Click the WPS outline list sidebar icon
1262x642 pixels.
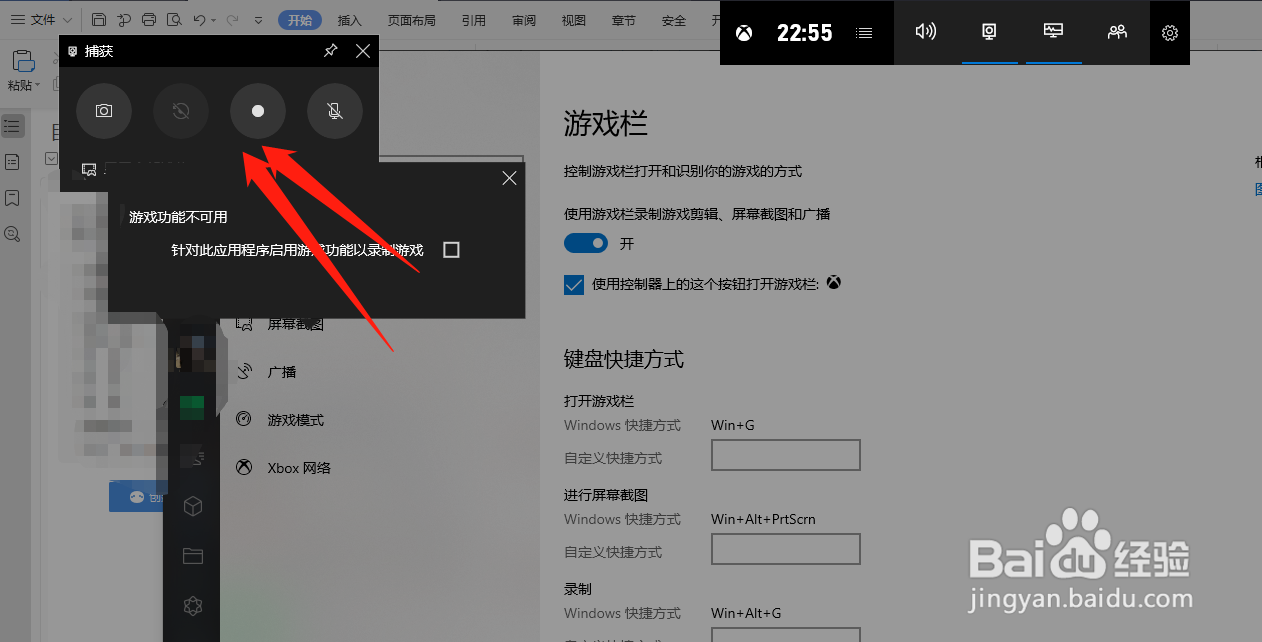click(12, 126)
